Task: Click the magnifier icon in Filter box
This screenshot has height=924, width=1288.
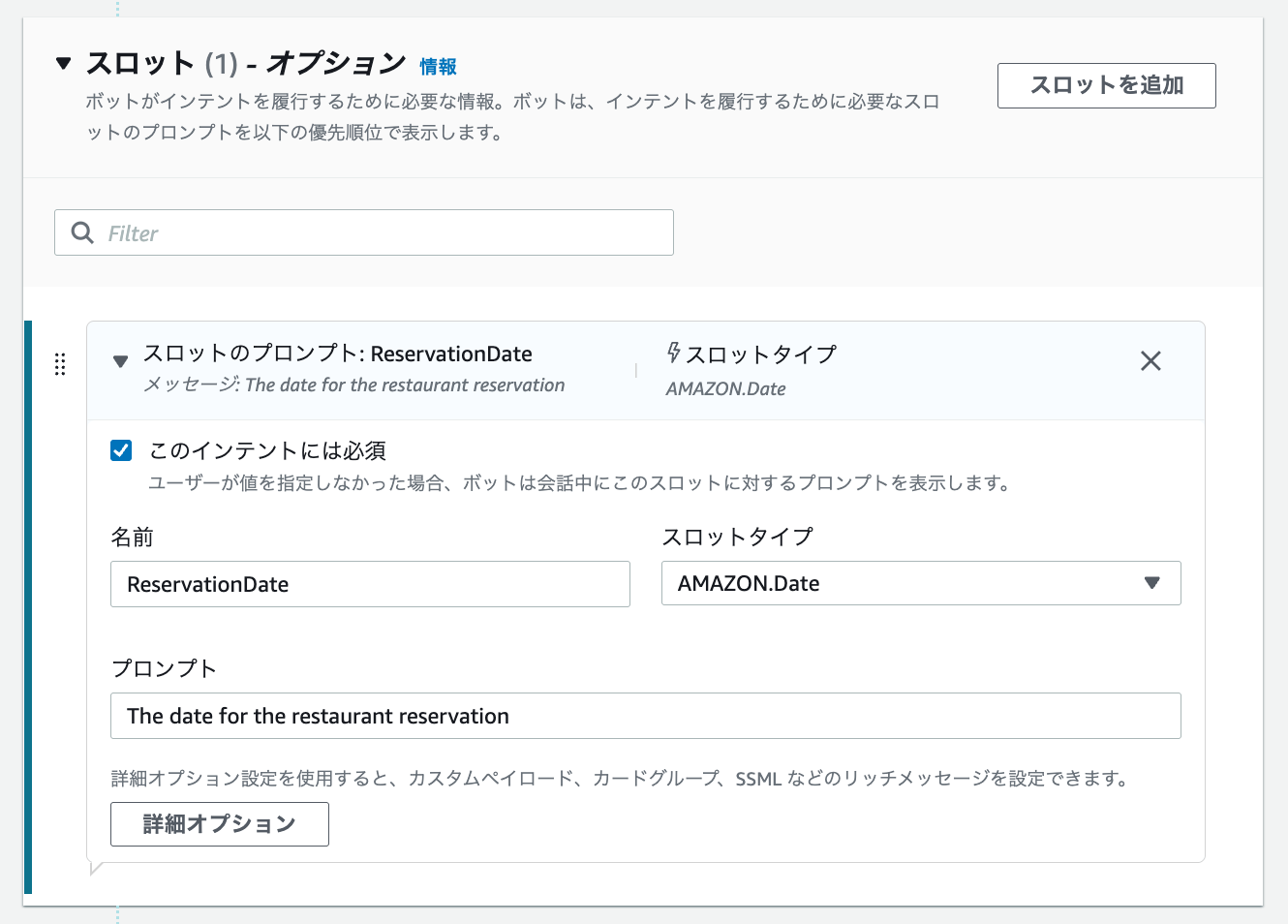Action: coord(83,232)
